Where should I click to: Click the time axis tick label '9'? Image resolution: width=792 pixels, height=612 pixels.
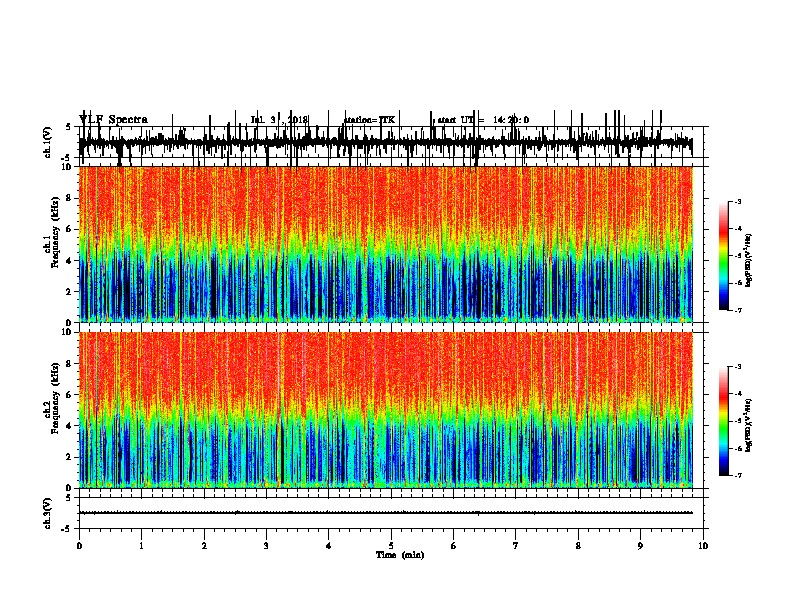tap(640, 546)
